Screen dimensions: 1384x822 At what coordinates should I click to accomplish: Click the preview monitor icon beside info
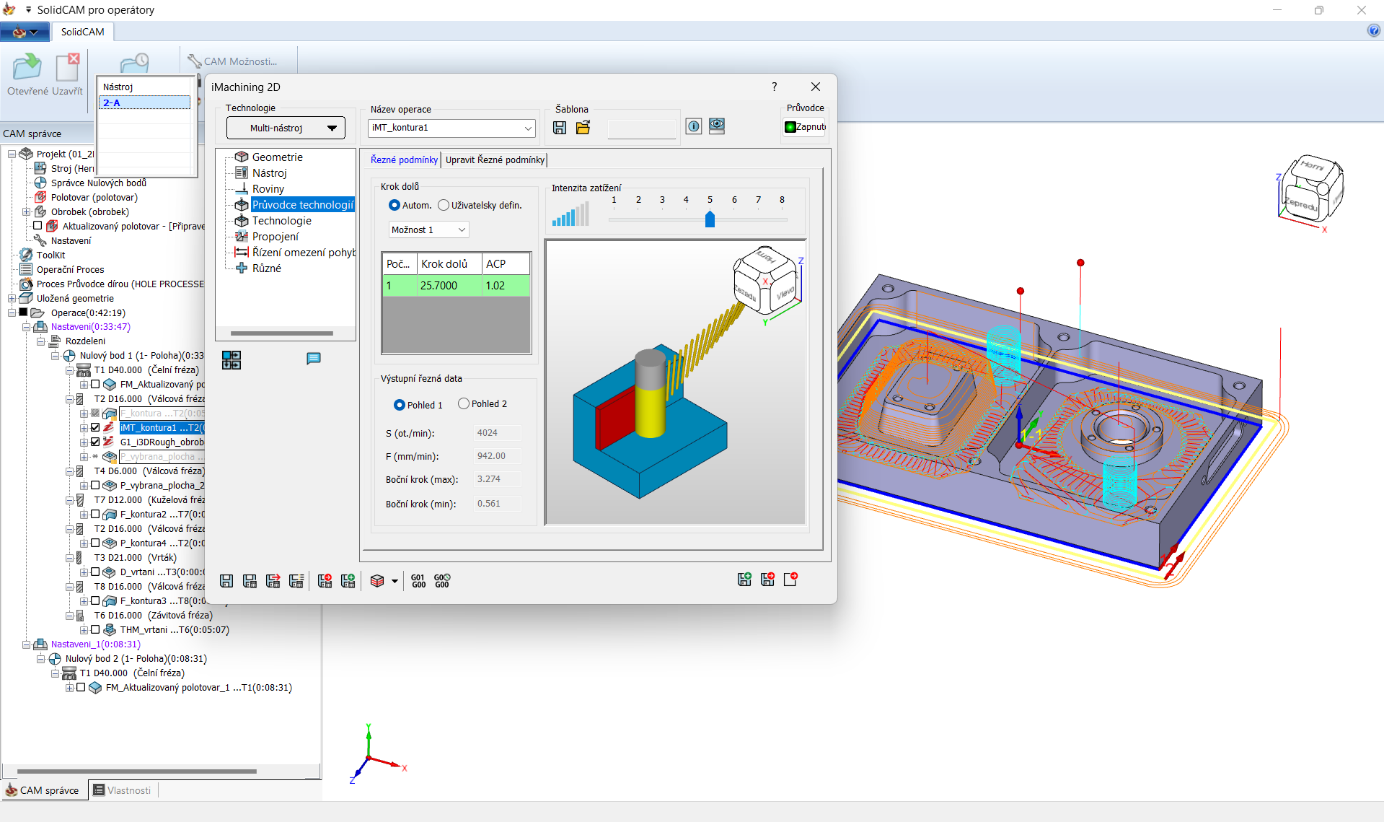(716, 126)
